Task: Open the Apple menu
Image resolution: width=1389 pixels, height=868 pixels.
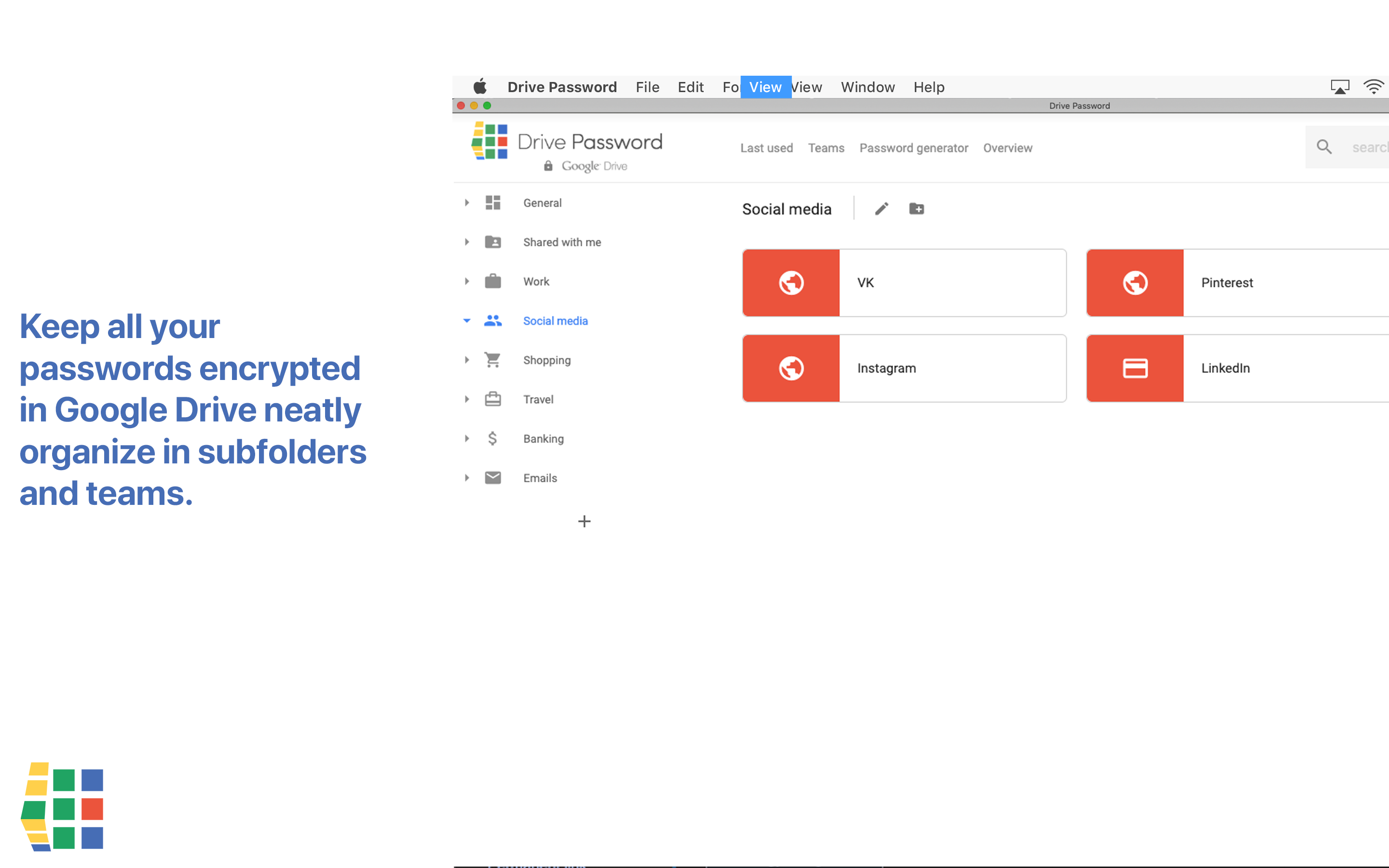Action: pos(480,87)
